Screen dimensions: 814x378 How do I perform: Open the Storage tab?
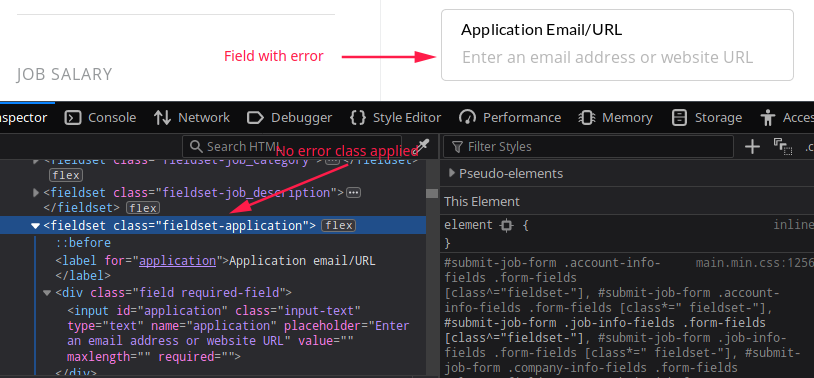pyautogui.click(x=707, y=118)
